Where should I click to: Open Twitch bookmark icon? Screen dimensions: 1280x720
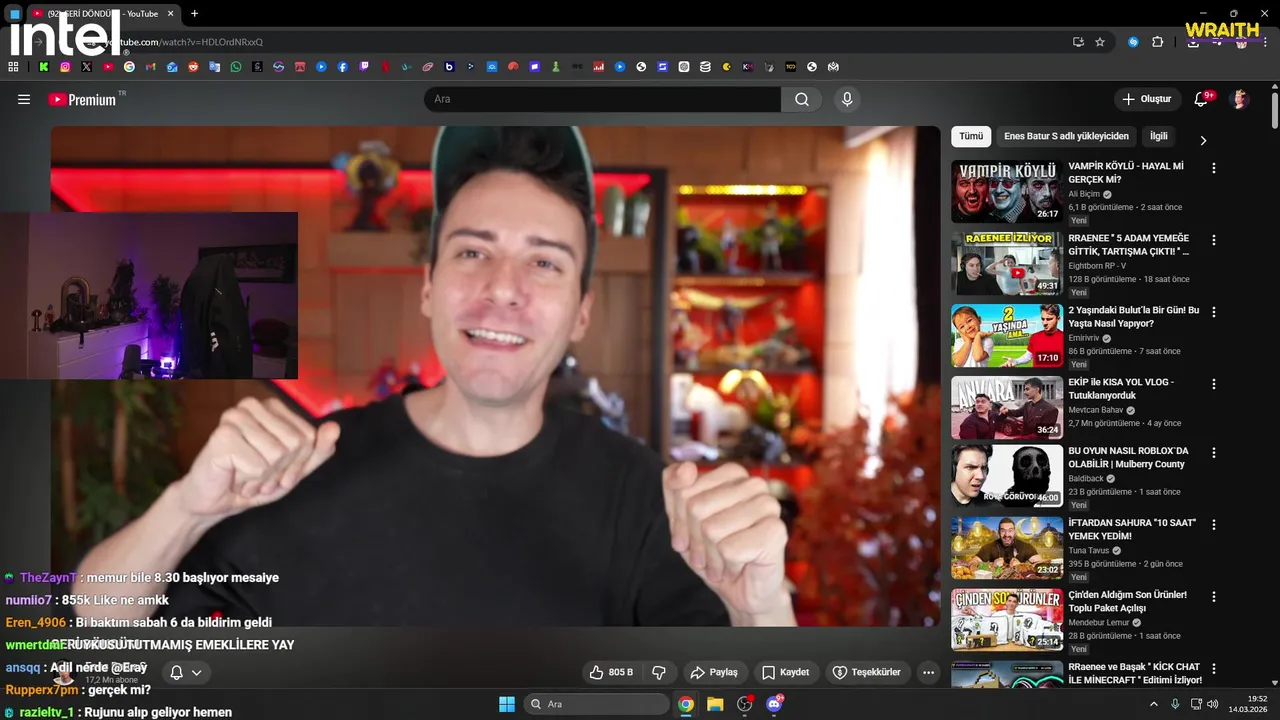click(x=364, y=67)
